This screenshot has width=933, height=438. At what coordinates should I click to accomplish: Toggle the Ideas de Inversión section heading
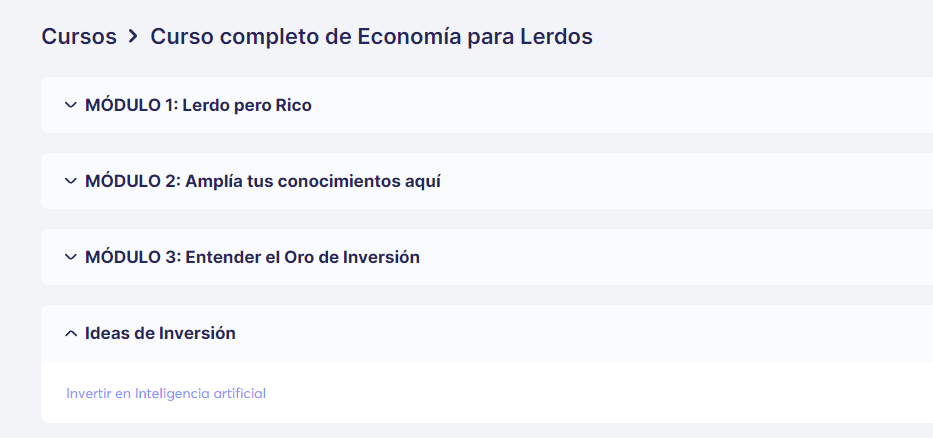160,333
